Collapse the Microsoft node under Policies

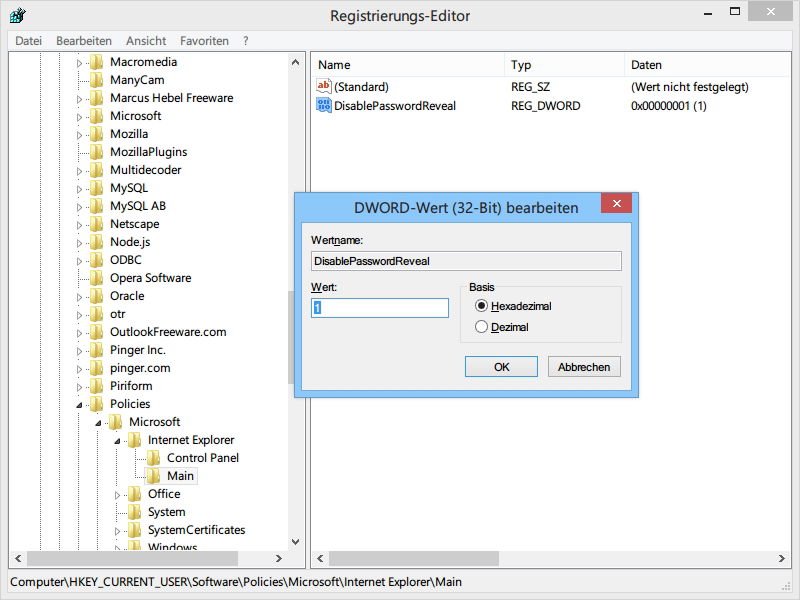(x=98, y=423)
